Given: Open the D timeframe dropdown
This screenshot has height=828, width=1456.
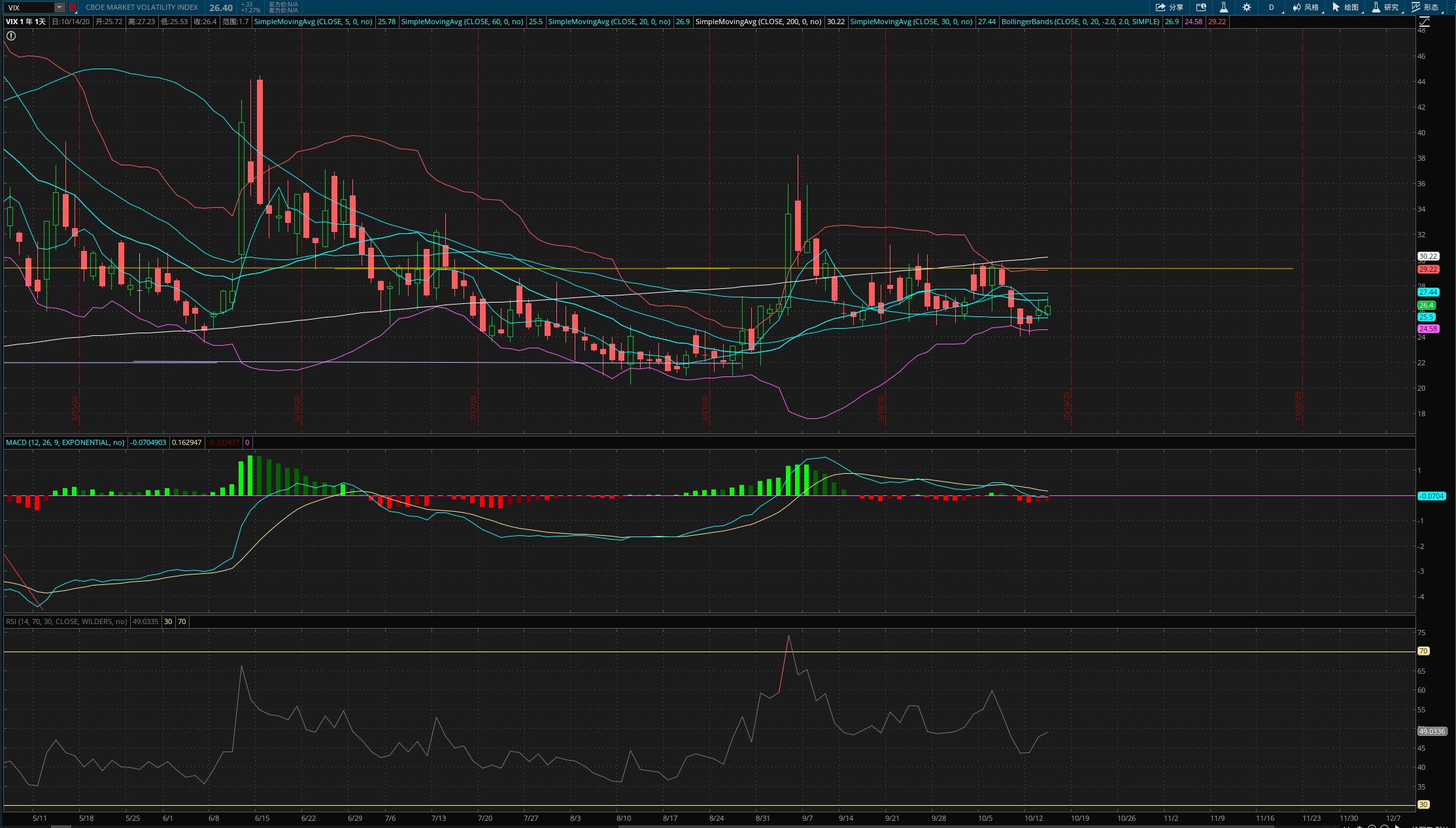Looking at the screenshot, I should 1272,7.
